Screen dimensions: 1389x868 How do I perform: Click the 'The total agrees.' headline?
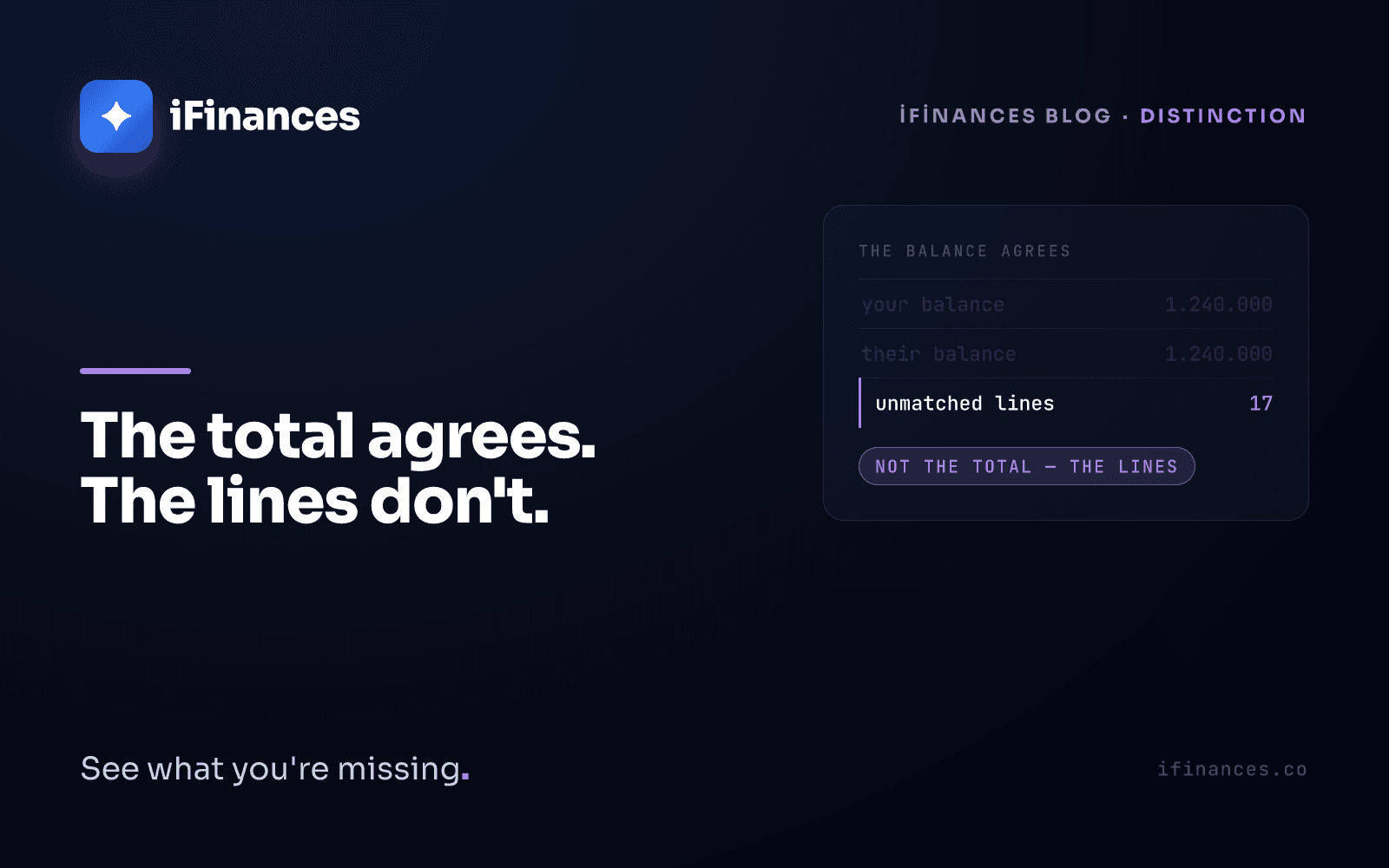339,436
